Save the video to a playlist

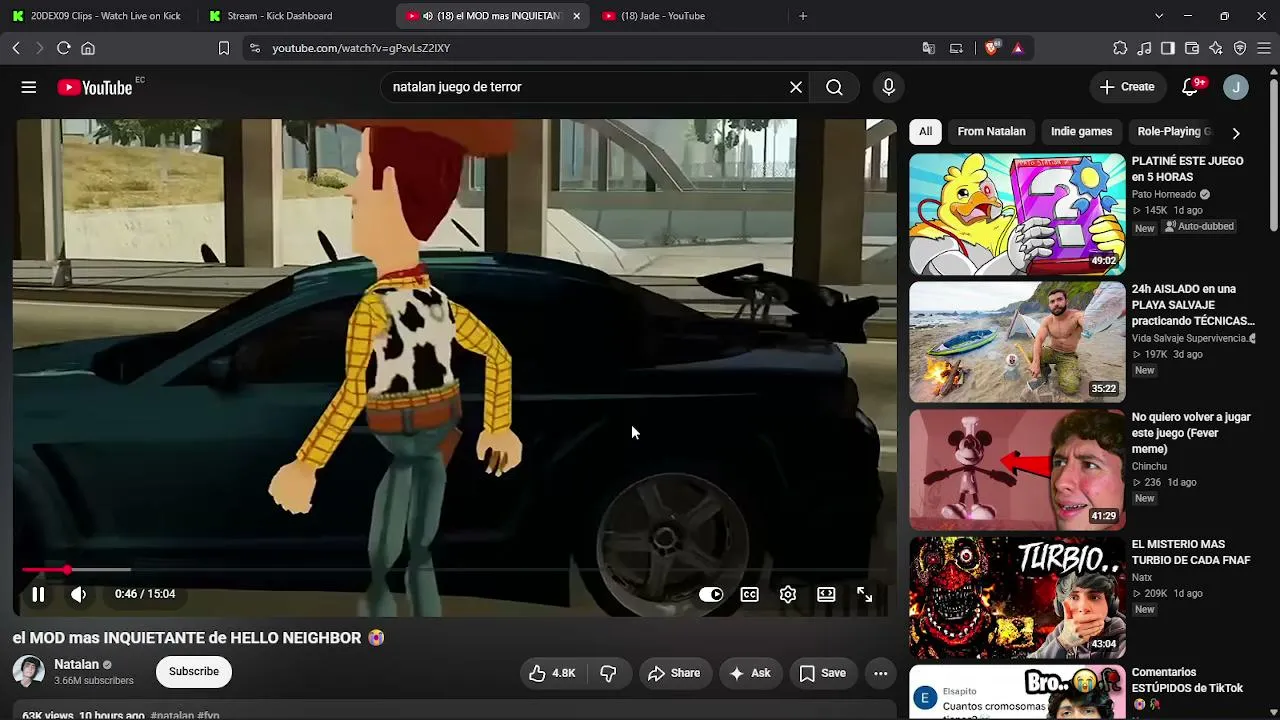point(822,673)
